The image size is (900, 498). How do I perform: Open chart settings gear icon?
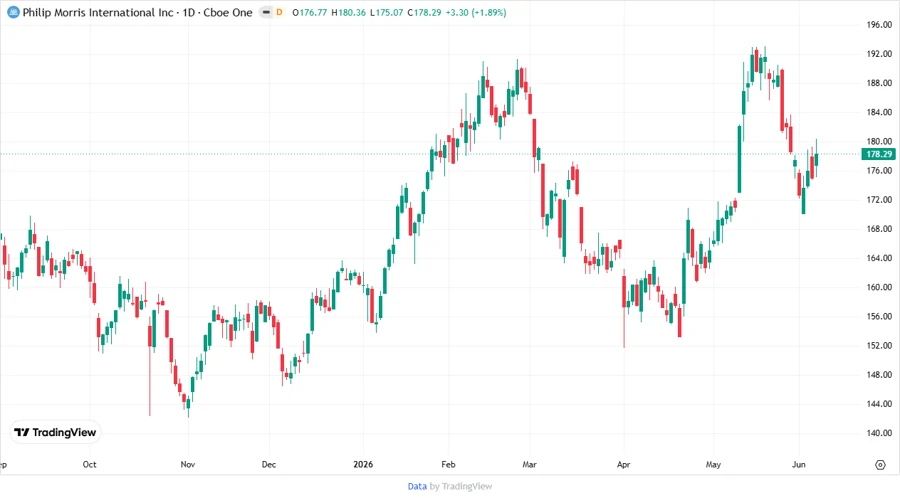pyautogui.click(x=880, y=465)
